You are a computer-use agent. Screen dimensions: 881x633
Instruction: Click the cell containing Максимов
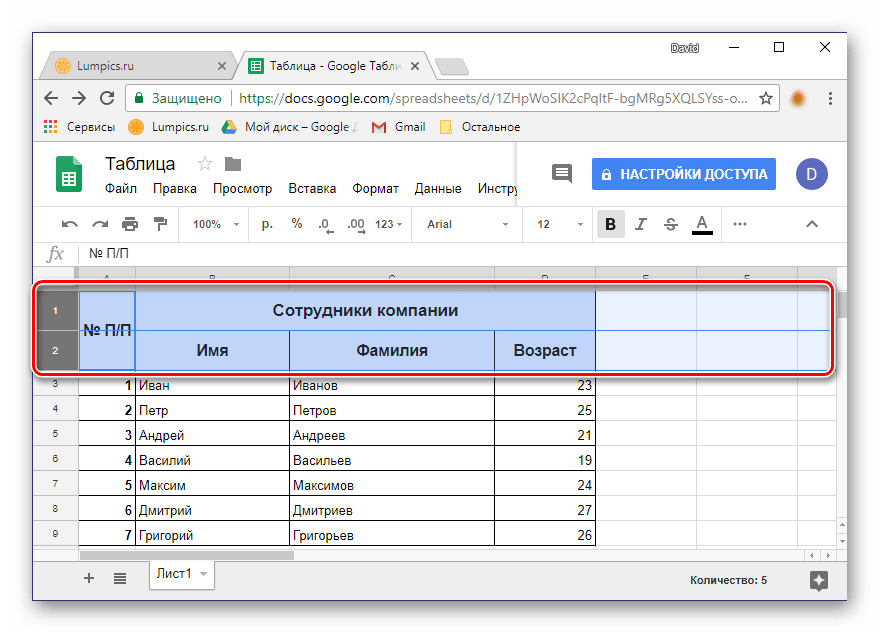click(391, 485)
